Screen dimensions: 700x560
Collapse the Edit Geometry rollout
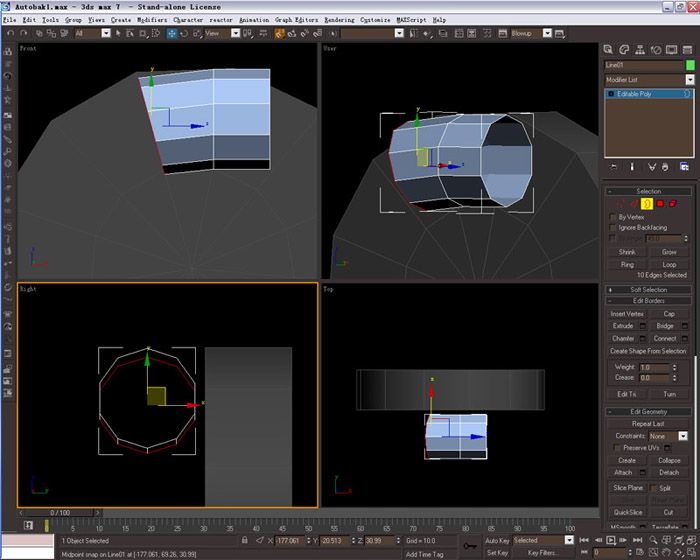(x=648, y=412)
